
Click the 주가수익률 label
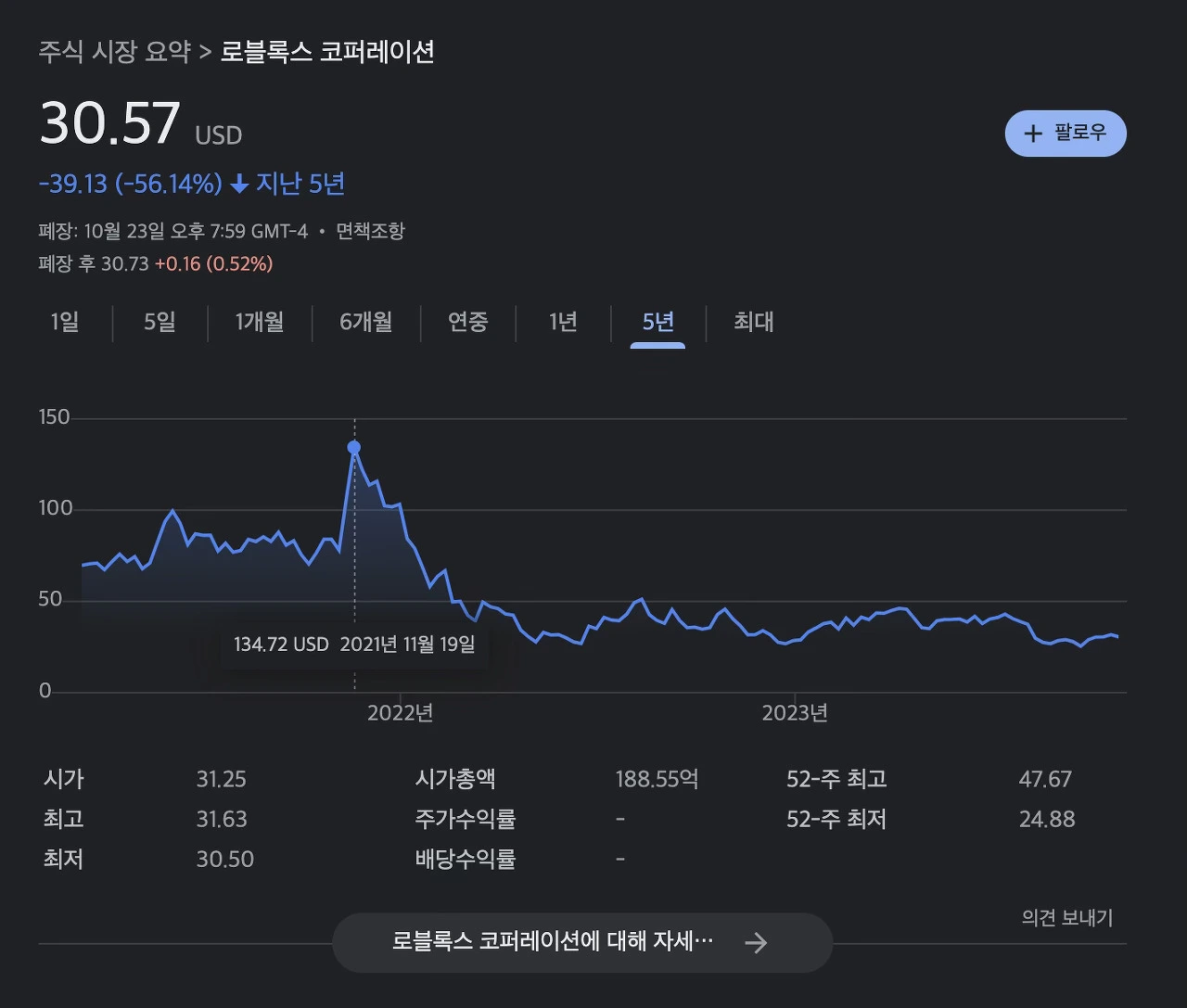pyautogui.click(x=466, y=820)
